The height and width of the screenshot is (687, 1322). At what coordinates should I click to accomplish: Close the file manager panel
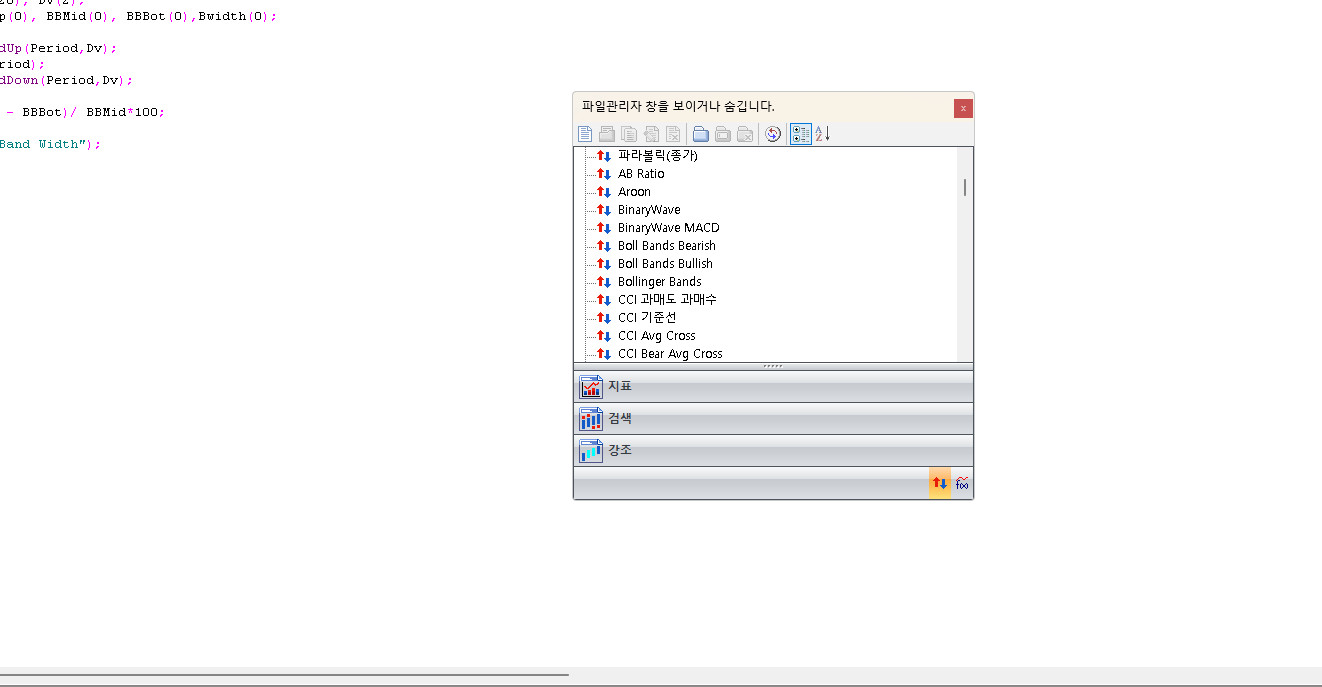963,108
